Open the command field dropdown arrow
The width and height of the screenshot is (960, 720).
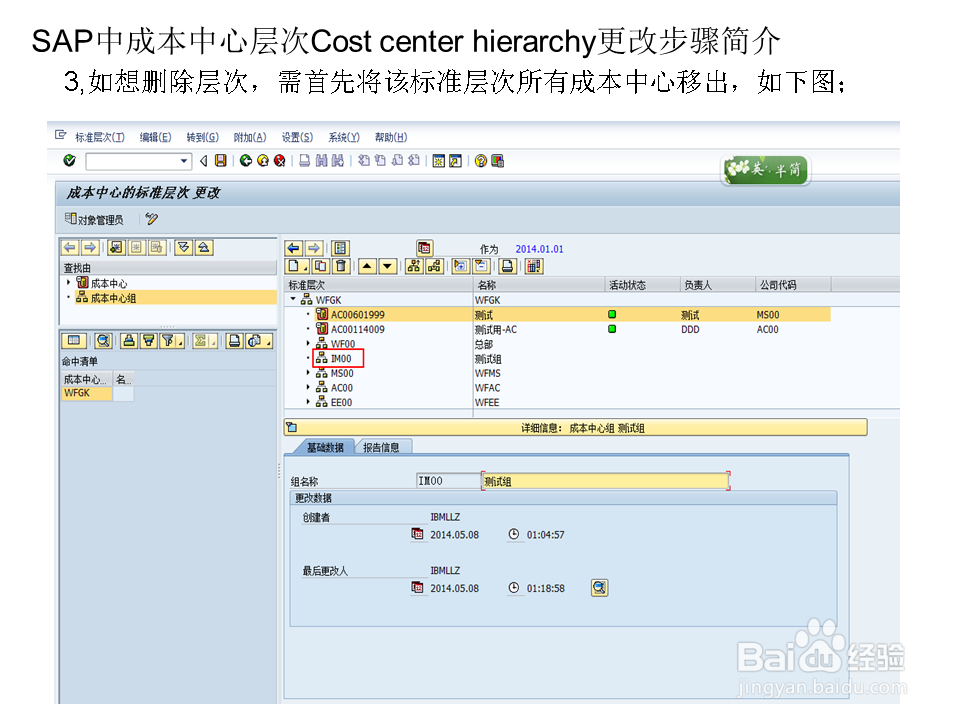[x=184, y=161]
